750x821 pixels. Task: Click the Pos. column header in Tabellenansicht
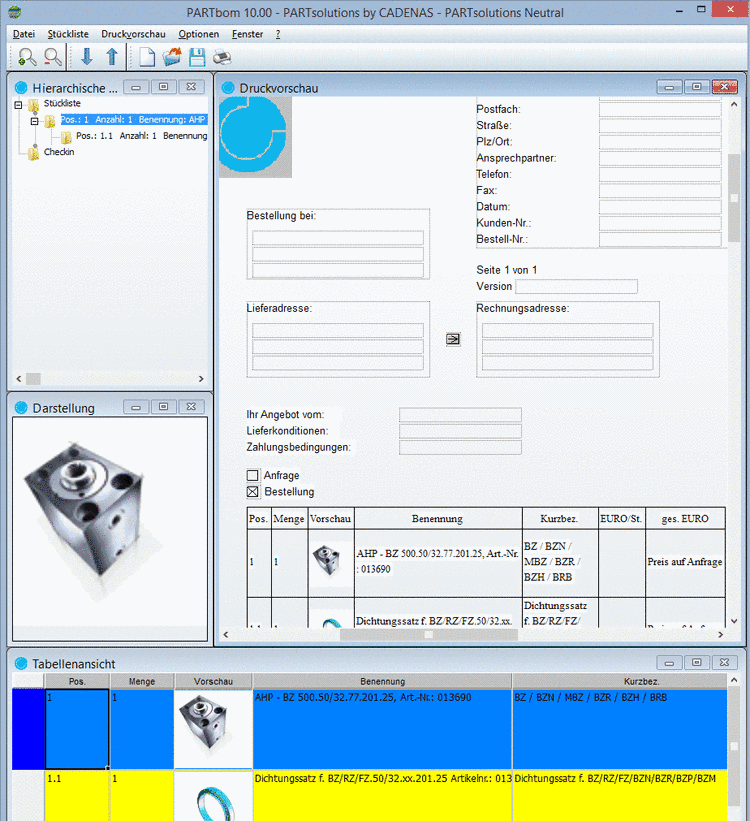[x=77, y=681]
